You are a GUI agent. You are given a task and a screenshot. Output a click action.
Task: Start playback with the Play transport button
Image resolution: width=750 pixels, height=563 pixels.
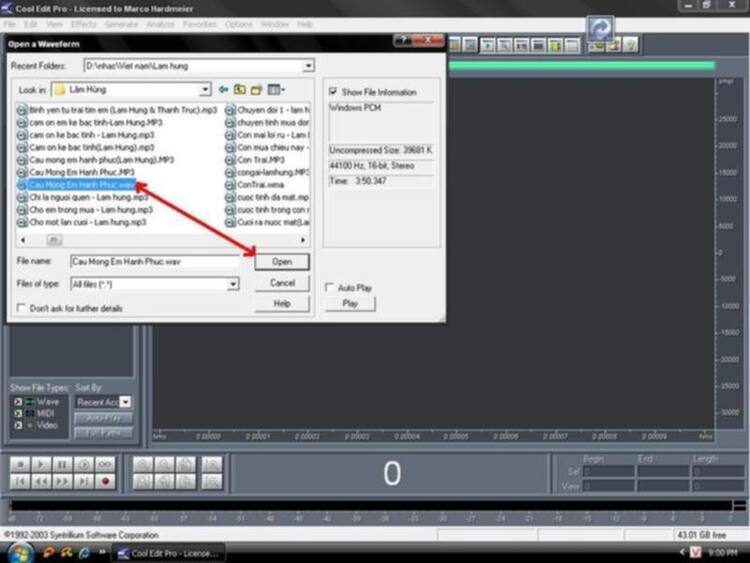point(41,464)
